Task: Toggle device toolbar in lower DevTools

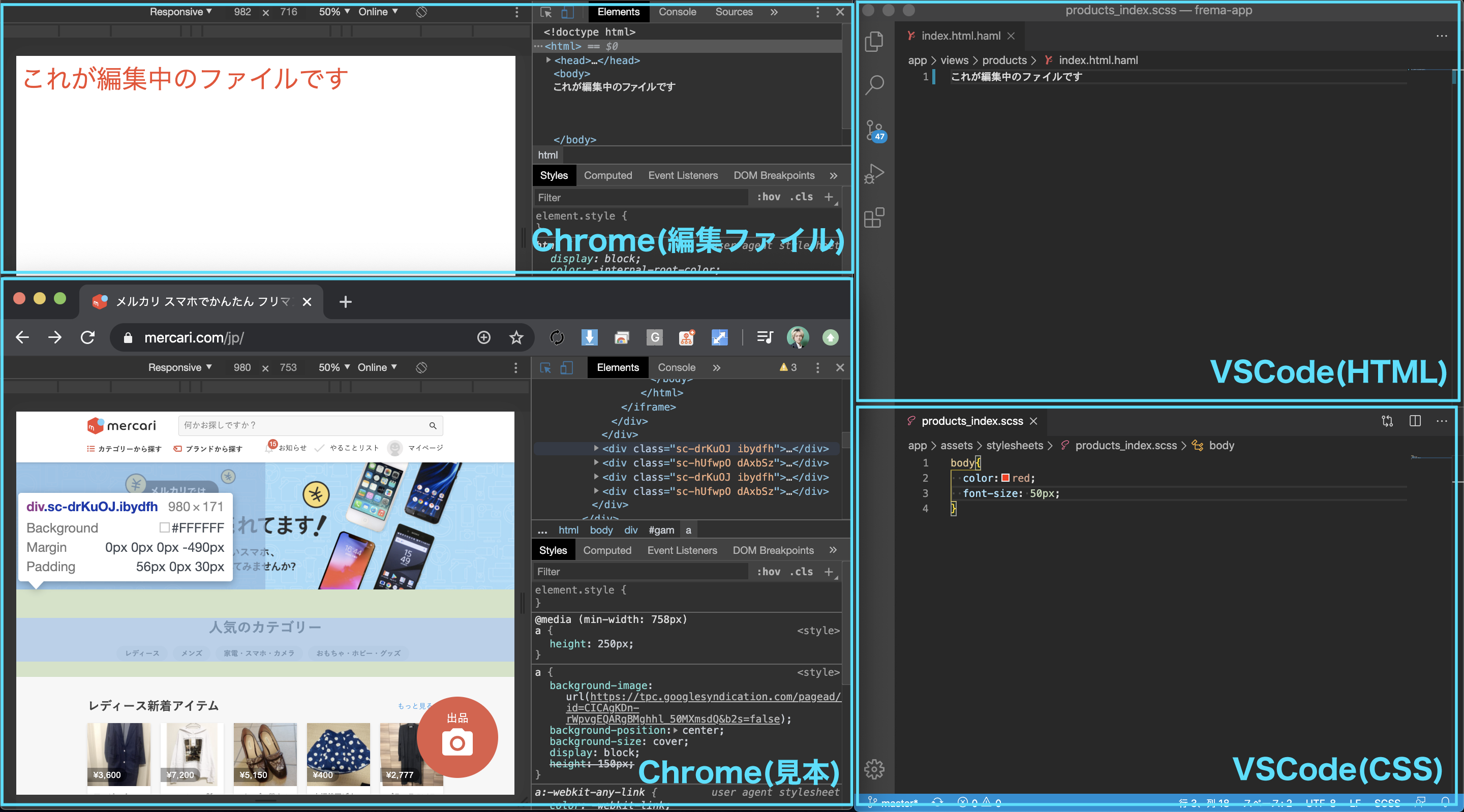Action: click(566, 368)
